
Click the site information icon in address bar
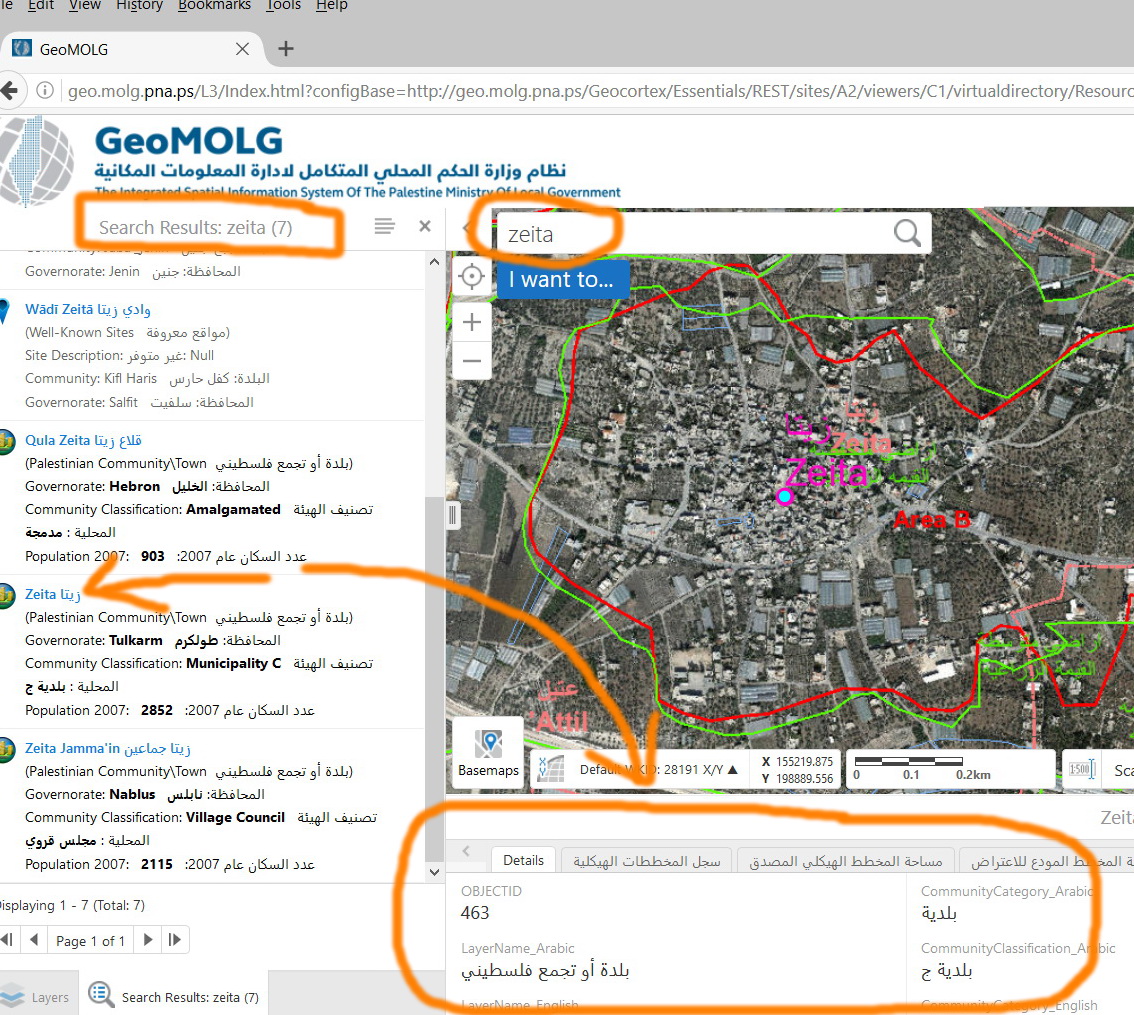(x=45, y=90)
